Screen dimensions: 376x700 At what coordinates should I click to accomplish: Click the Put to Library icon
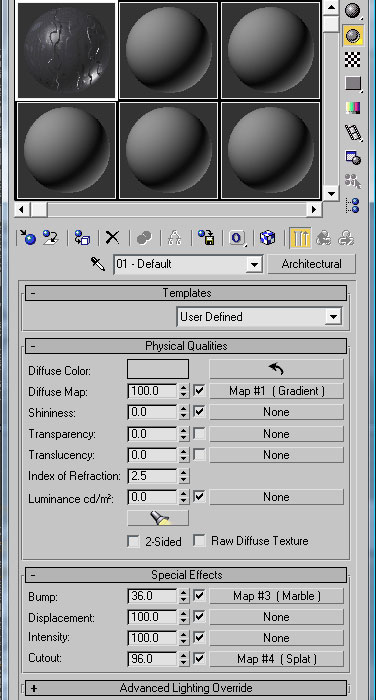coord(206,238)
